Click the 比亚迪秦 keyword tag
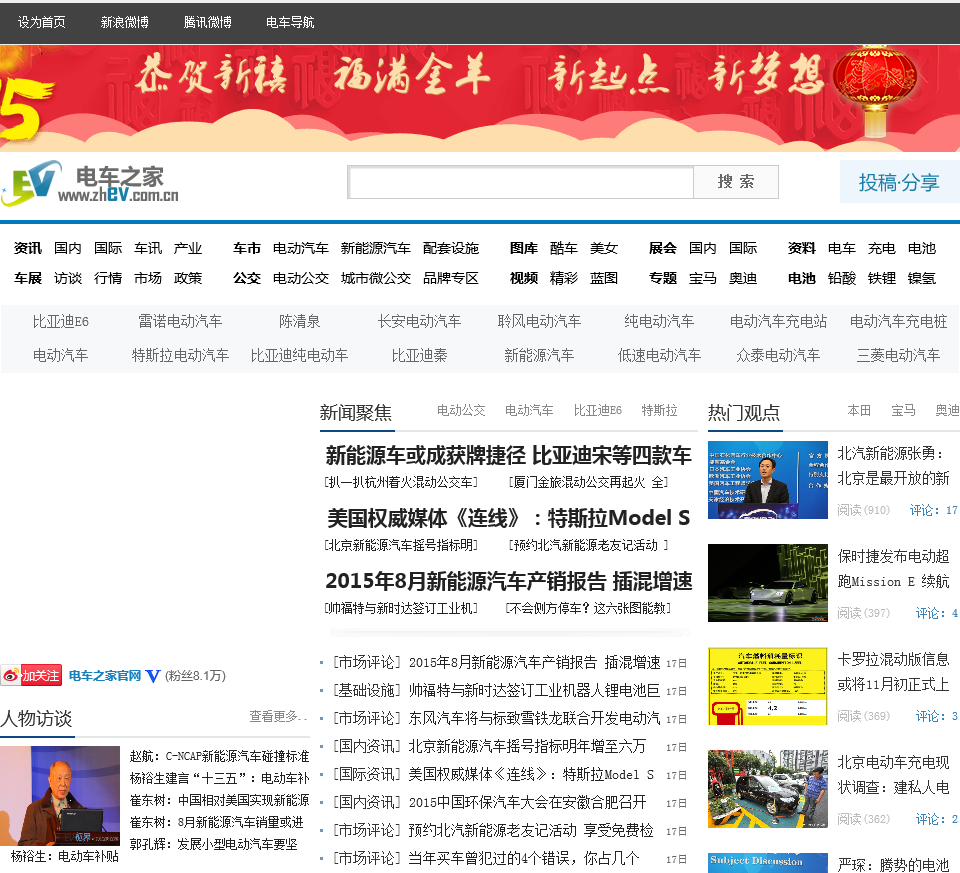 pos(419,355)
